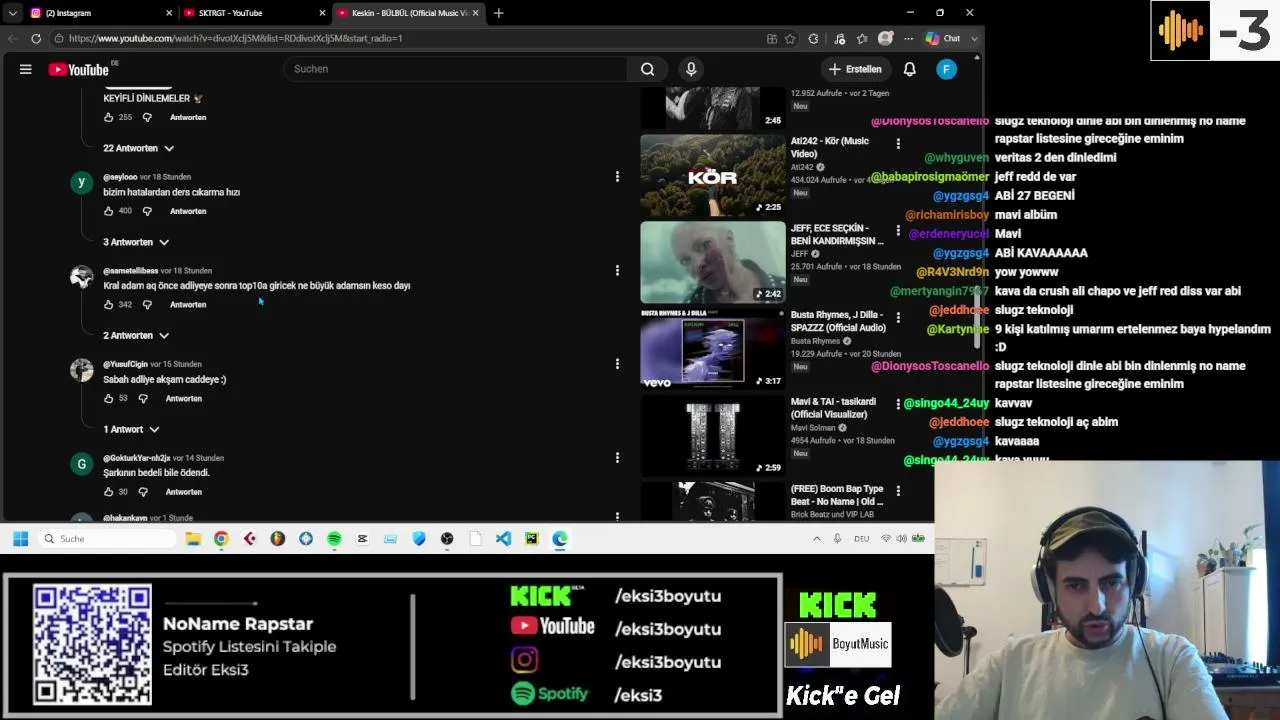Expand the 22 Antworten replies
The width and height of the screenshot is (1280, 720).
pyautogui.click(x=139, y=148)
